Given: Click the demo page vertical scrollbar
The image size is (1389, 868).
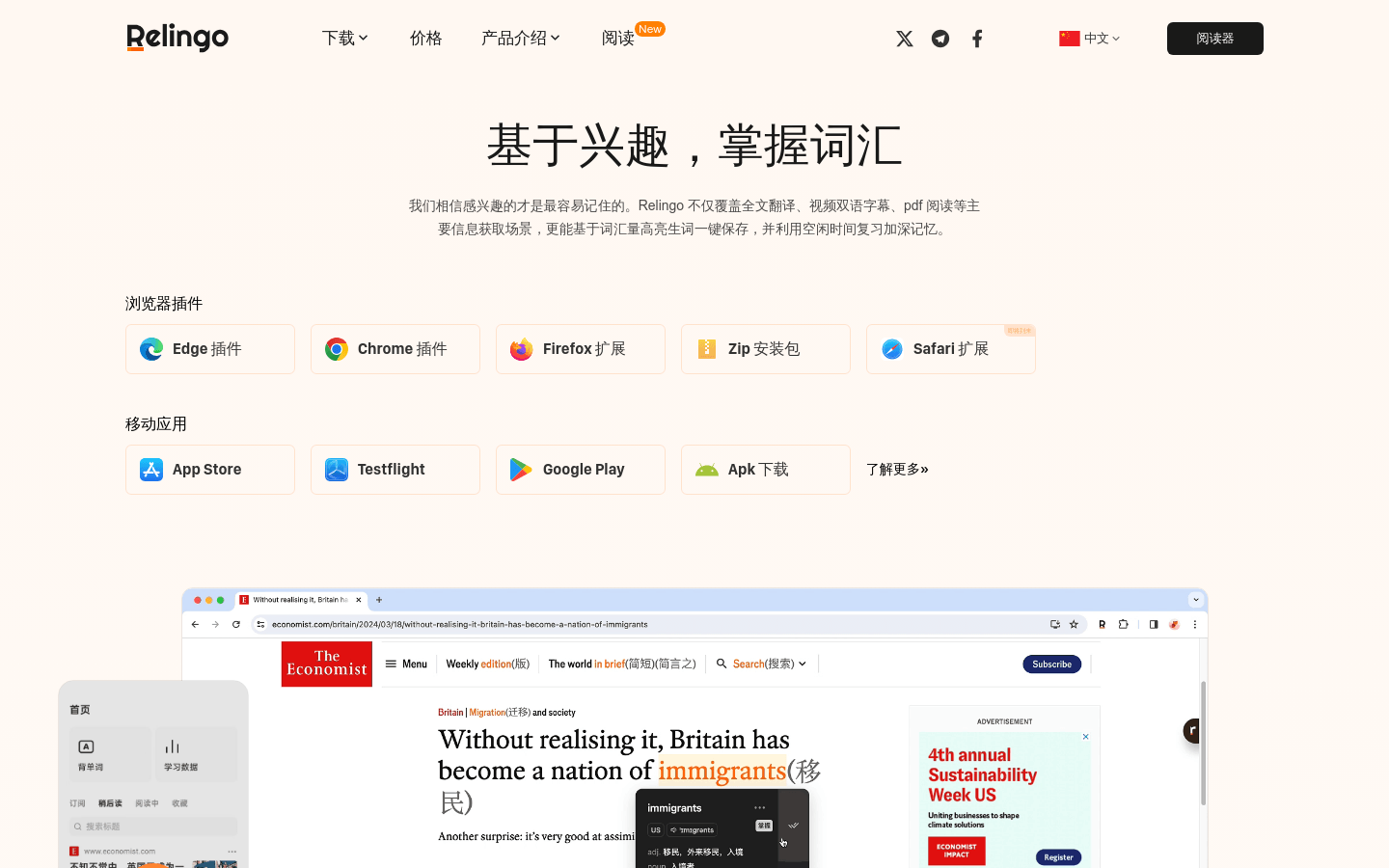Looking at the screenshot, I should (x=1203, y=743).
